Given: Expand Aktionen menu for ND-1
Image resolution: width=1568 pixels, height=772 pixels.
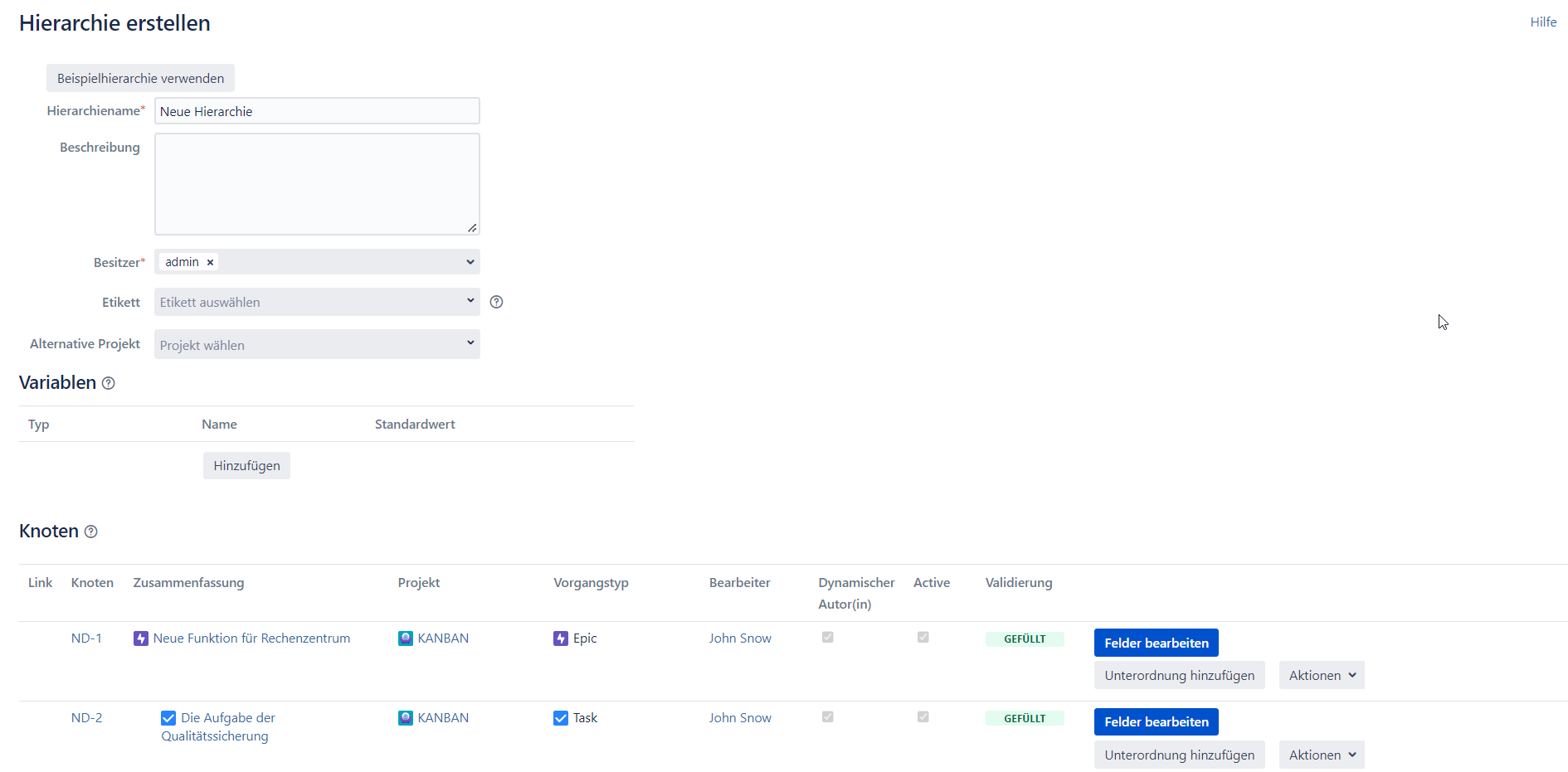Looking at the screenshot, I should [1321, 675].
